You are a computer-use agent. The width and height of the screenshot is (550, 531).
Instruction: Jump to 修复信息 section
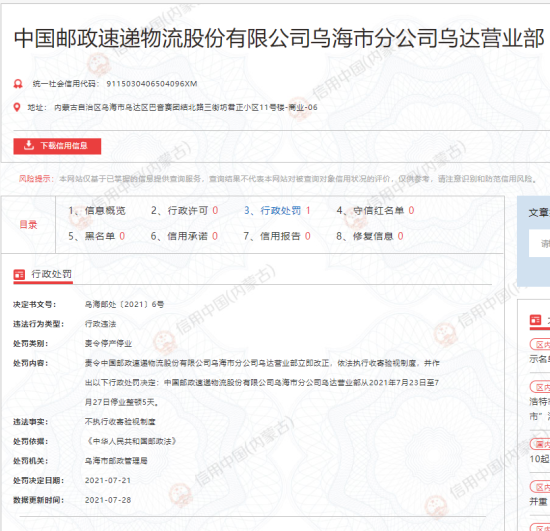370,236
